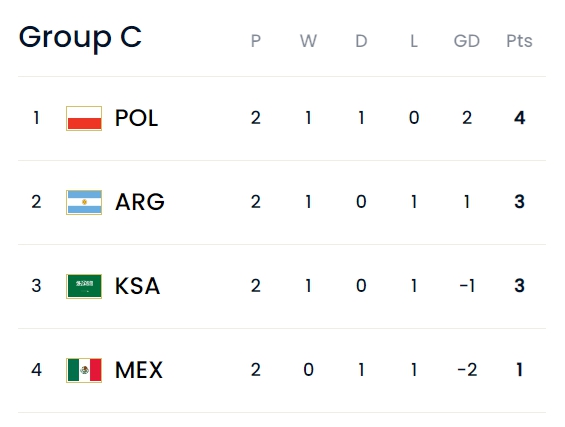Select Poland's points value 4
The image size is (565, 427).
(519, 118)
